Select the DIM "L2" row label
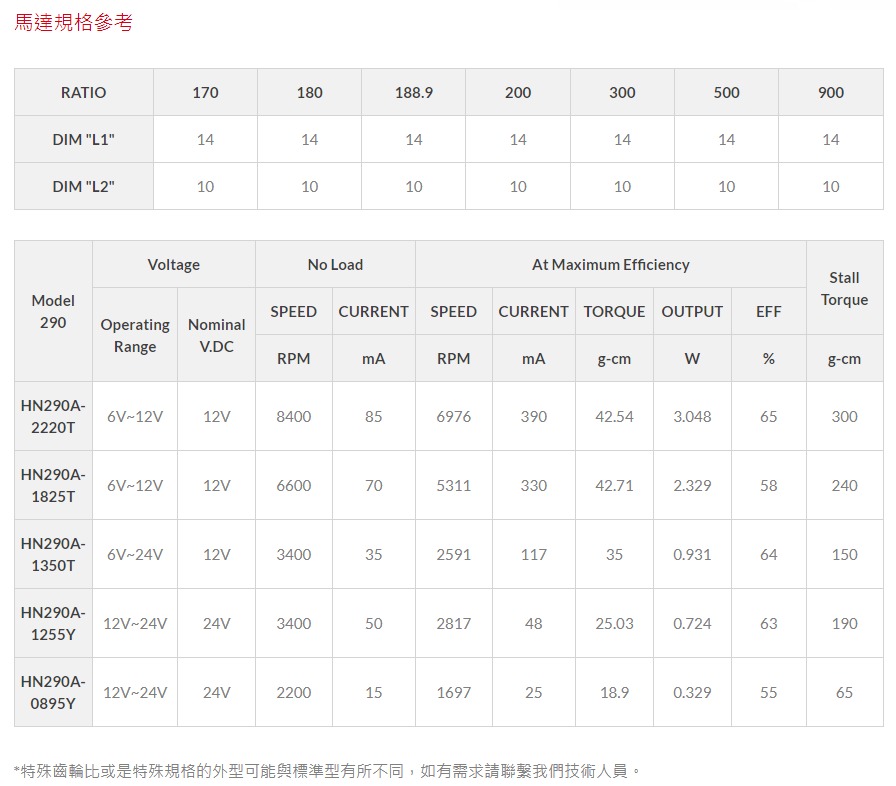Viewport: 896px width, 786px height. (x=83, y=186)
